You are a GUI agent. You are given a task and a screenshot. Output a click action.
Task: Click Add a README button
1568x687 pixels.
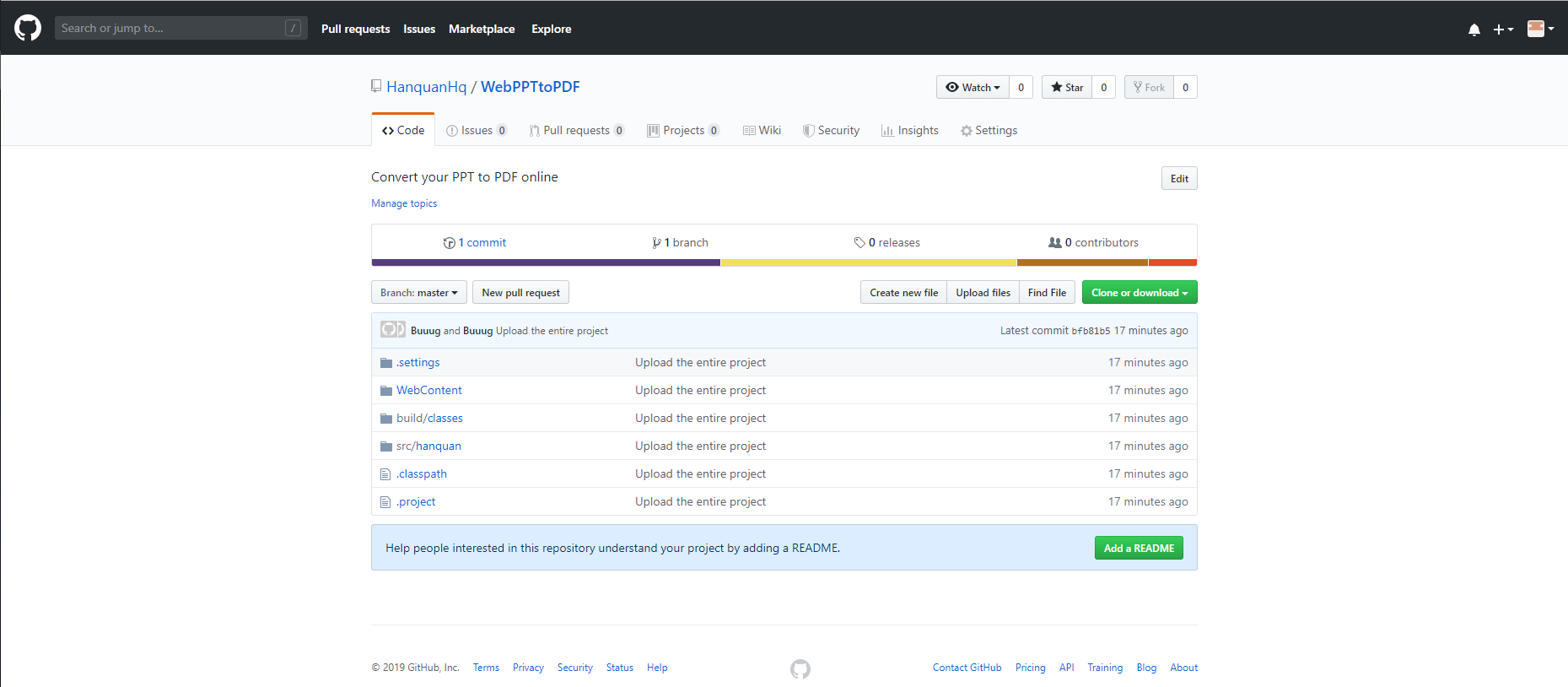[1139, 548]
